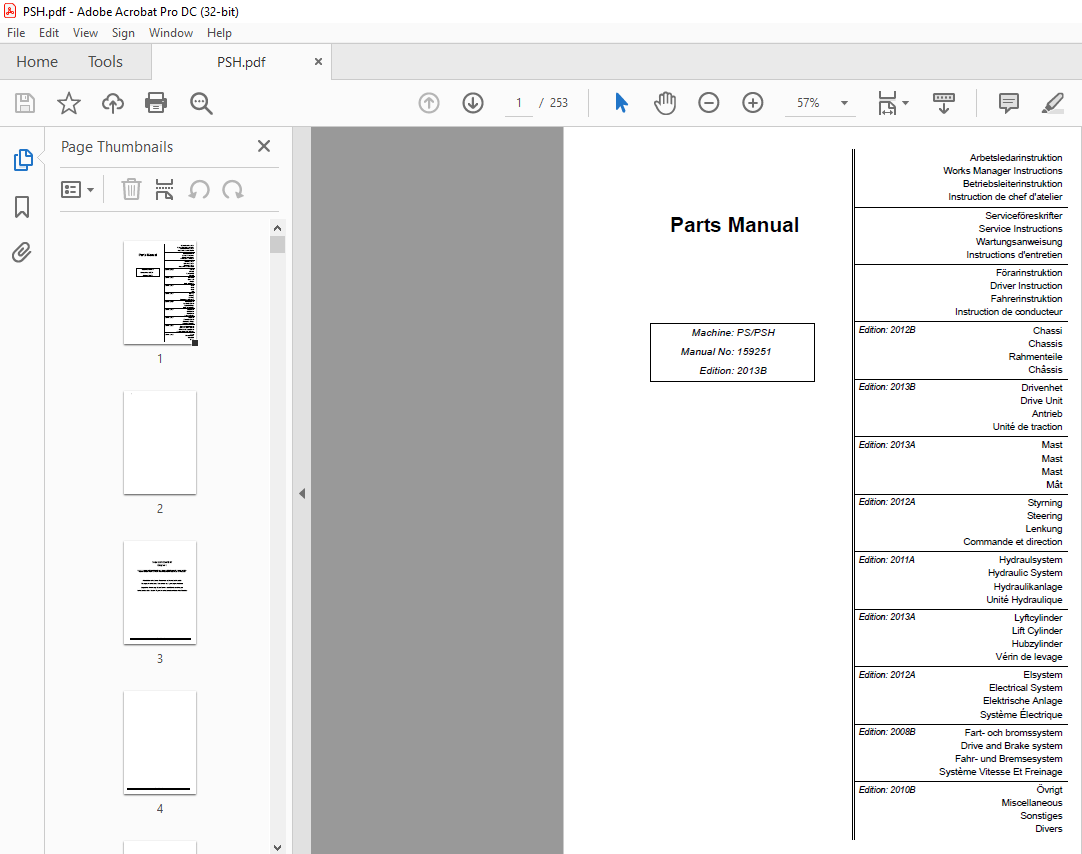Zoom out with the minus icon
1082x854 pixels.
click(709, 103)
